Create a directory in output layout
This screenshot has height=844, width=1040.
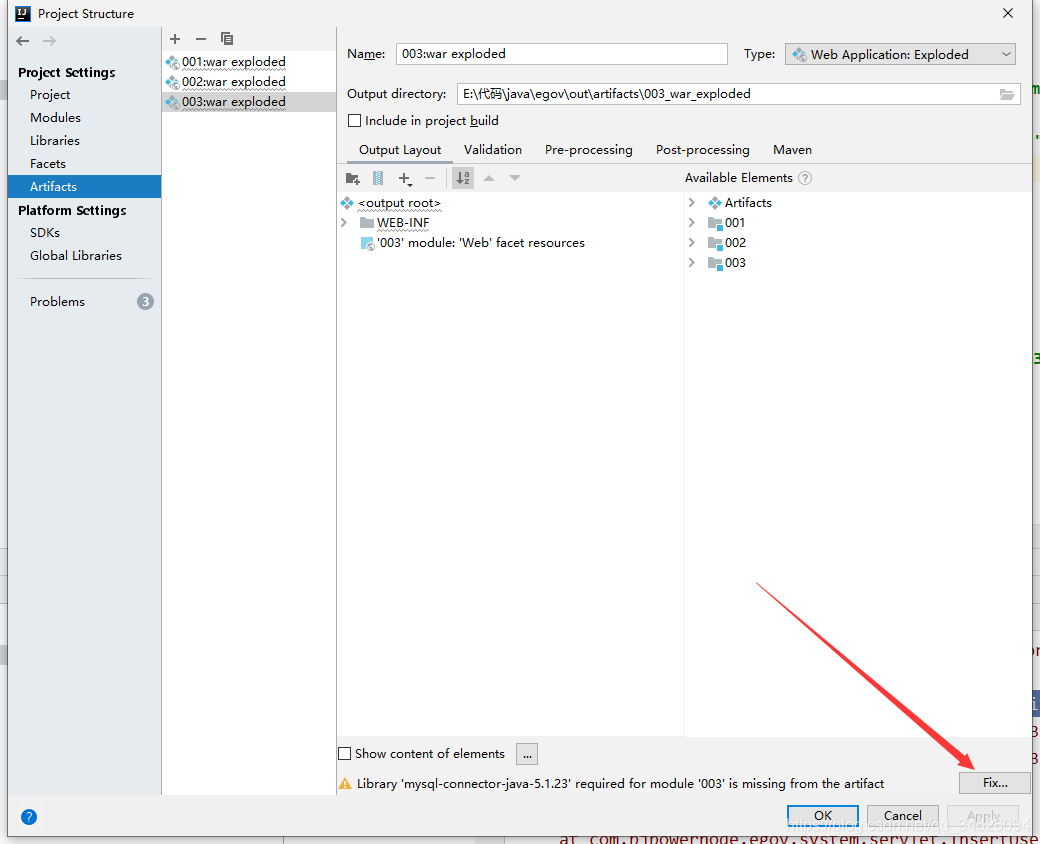(x=353, y=178)
